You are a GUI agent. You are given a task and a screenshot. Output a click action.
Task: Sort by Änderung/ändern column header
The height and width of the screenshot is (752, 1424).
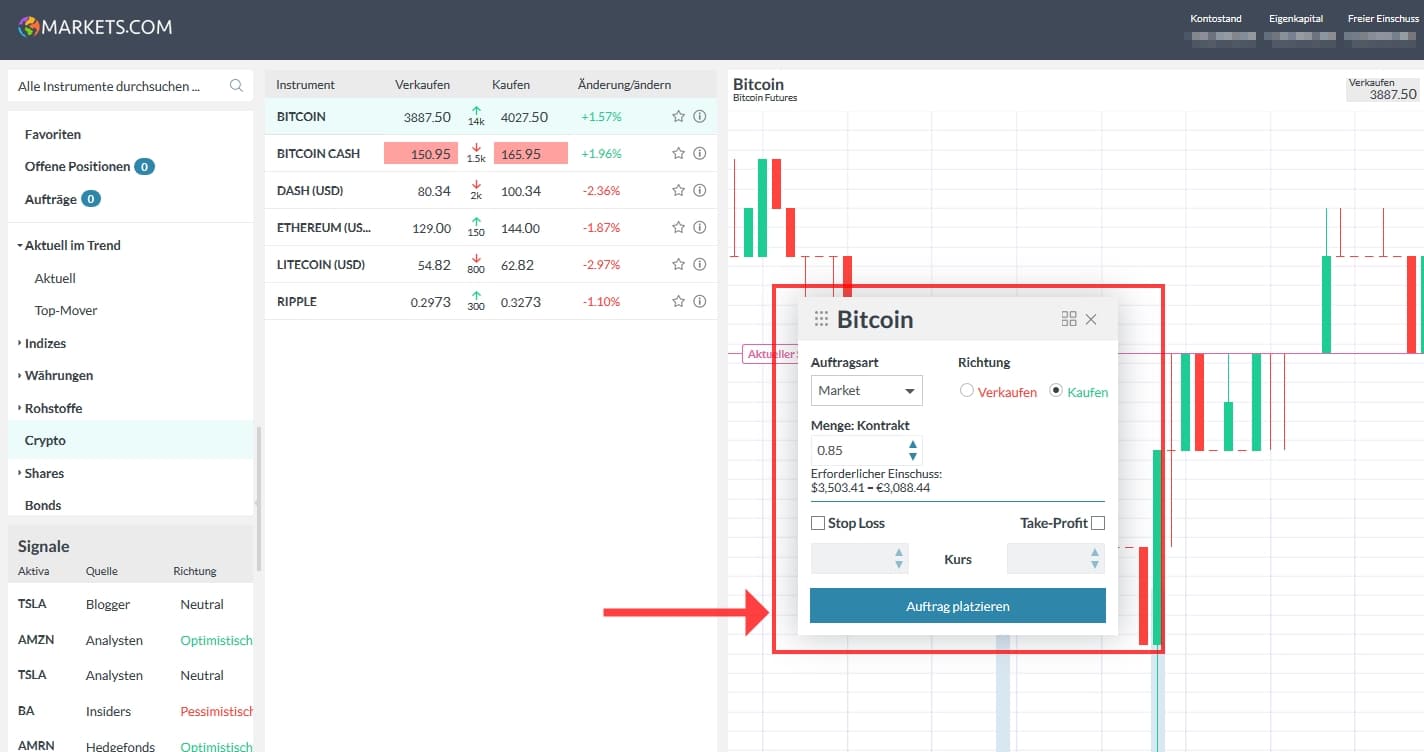tap(624, 84)
